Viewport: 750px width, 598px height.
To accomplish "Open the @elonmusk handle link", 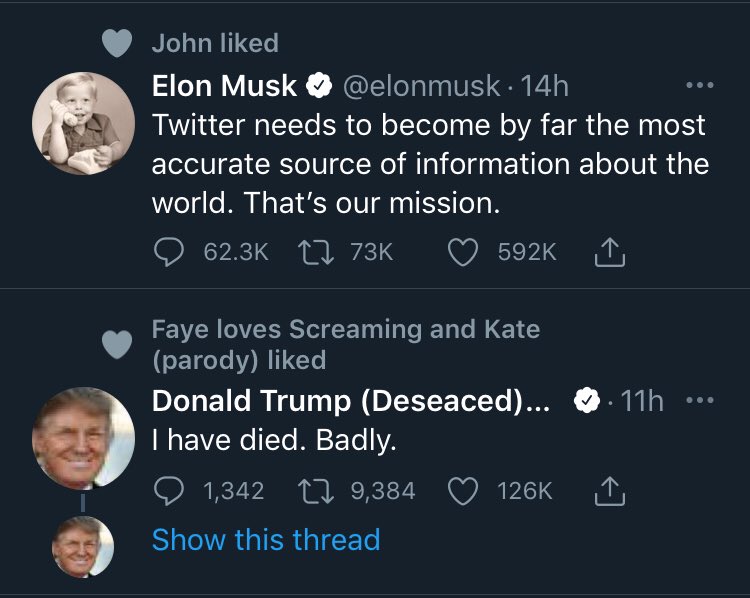I will pyautogui.click(x=420, y=87).
